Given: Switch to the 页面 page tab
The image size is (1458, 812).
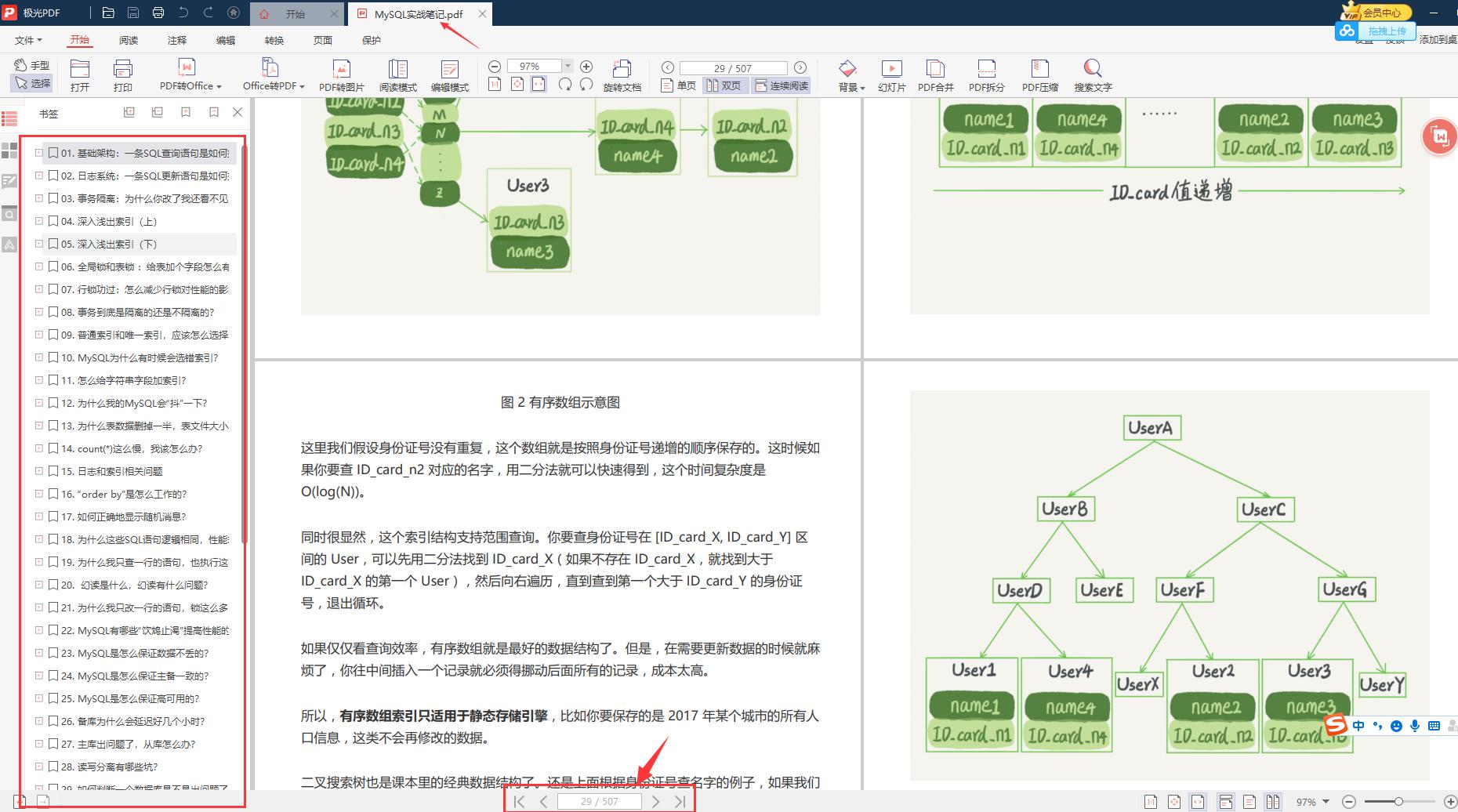Looking at the screenshot, I should pos(323,40).
